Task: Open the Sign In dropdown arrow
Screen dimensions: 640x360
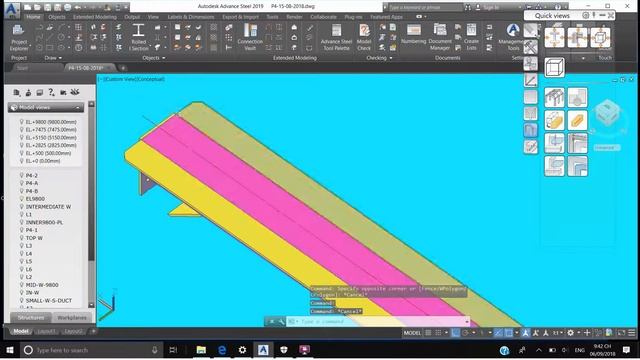Action: [520, 7]
